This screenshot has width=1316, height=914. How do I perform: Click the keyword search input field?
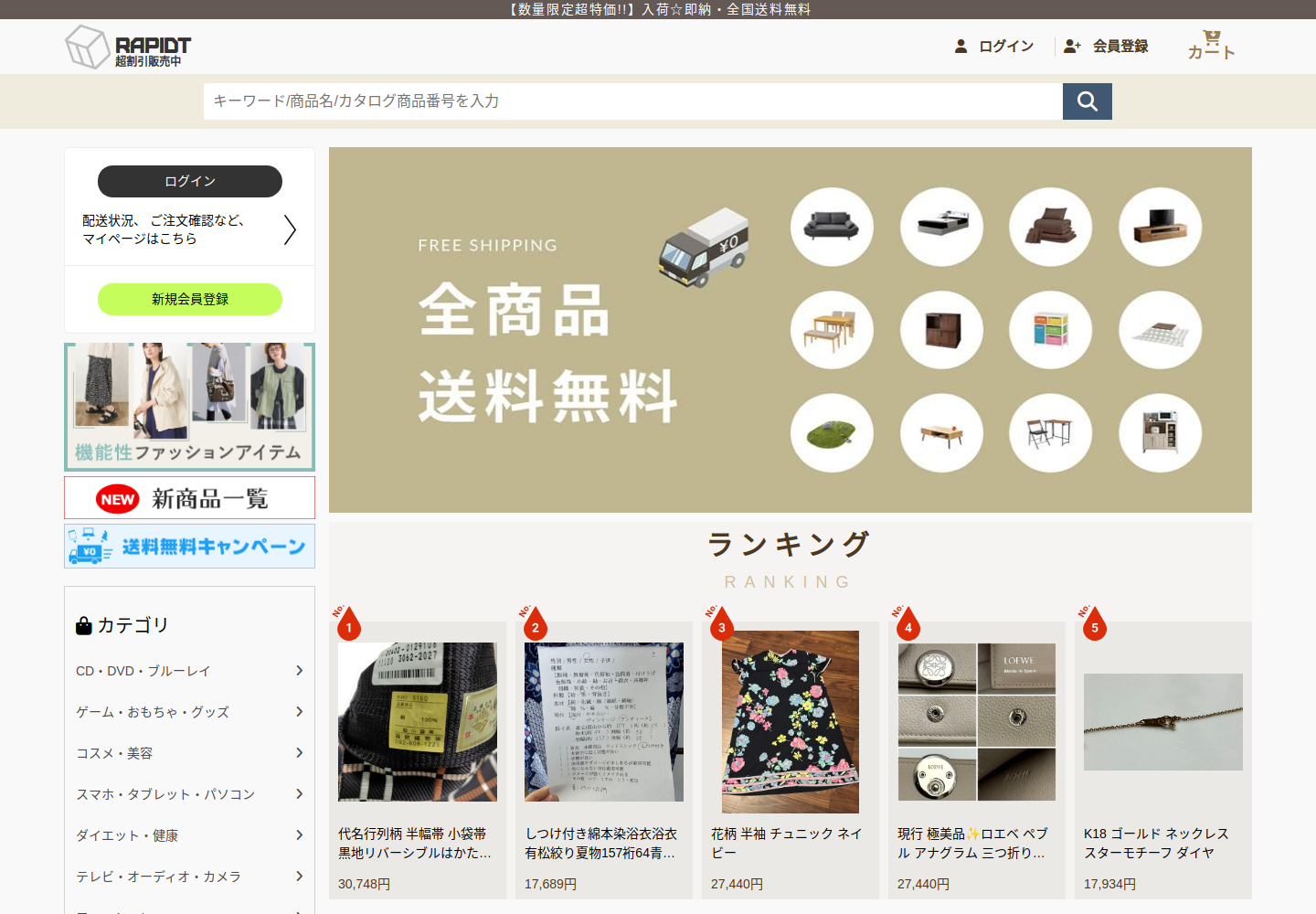633,101
